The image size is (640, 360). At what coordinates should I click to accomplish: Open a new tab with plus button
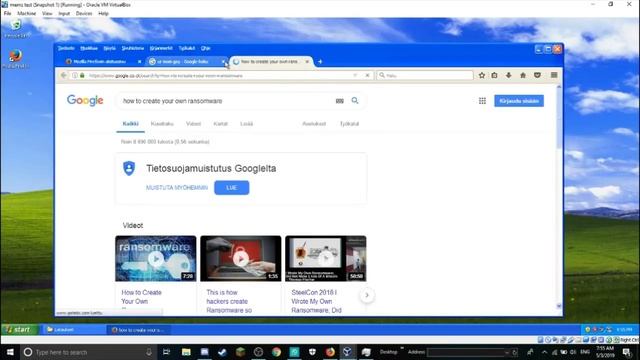coord(320,62)
